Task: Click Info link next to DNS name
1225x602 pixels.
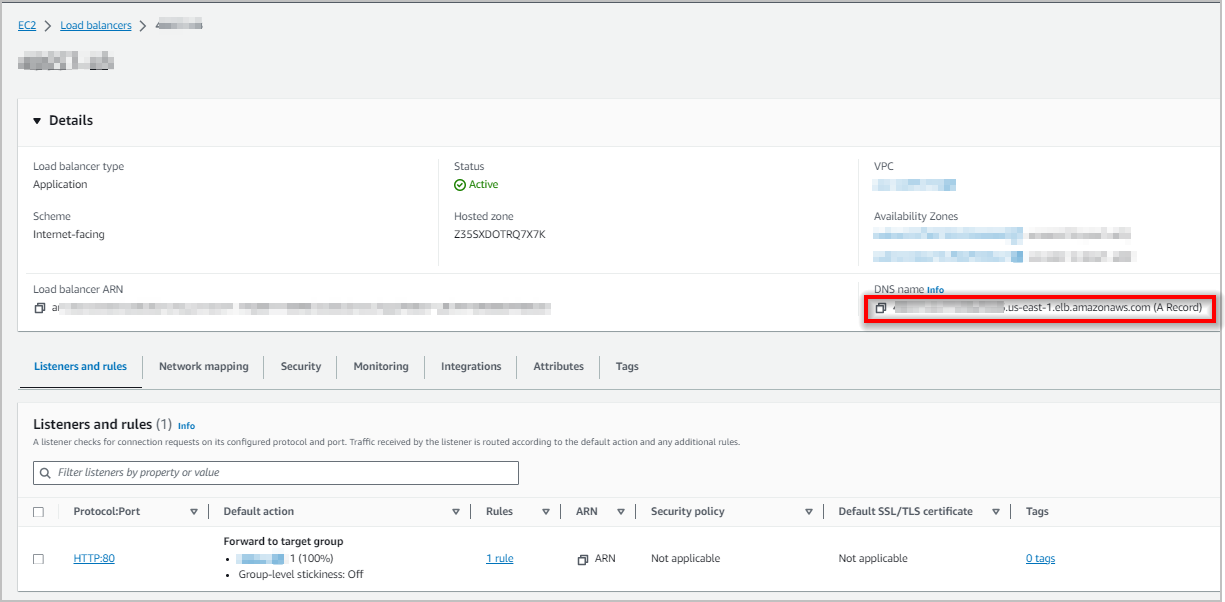Action: pos(935,290)
